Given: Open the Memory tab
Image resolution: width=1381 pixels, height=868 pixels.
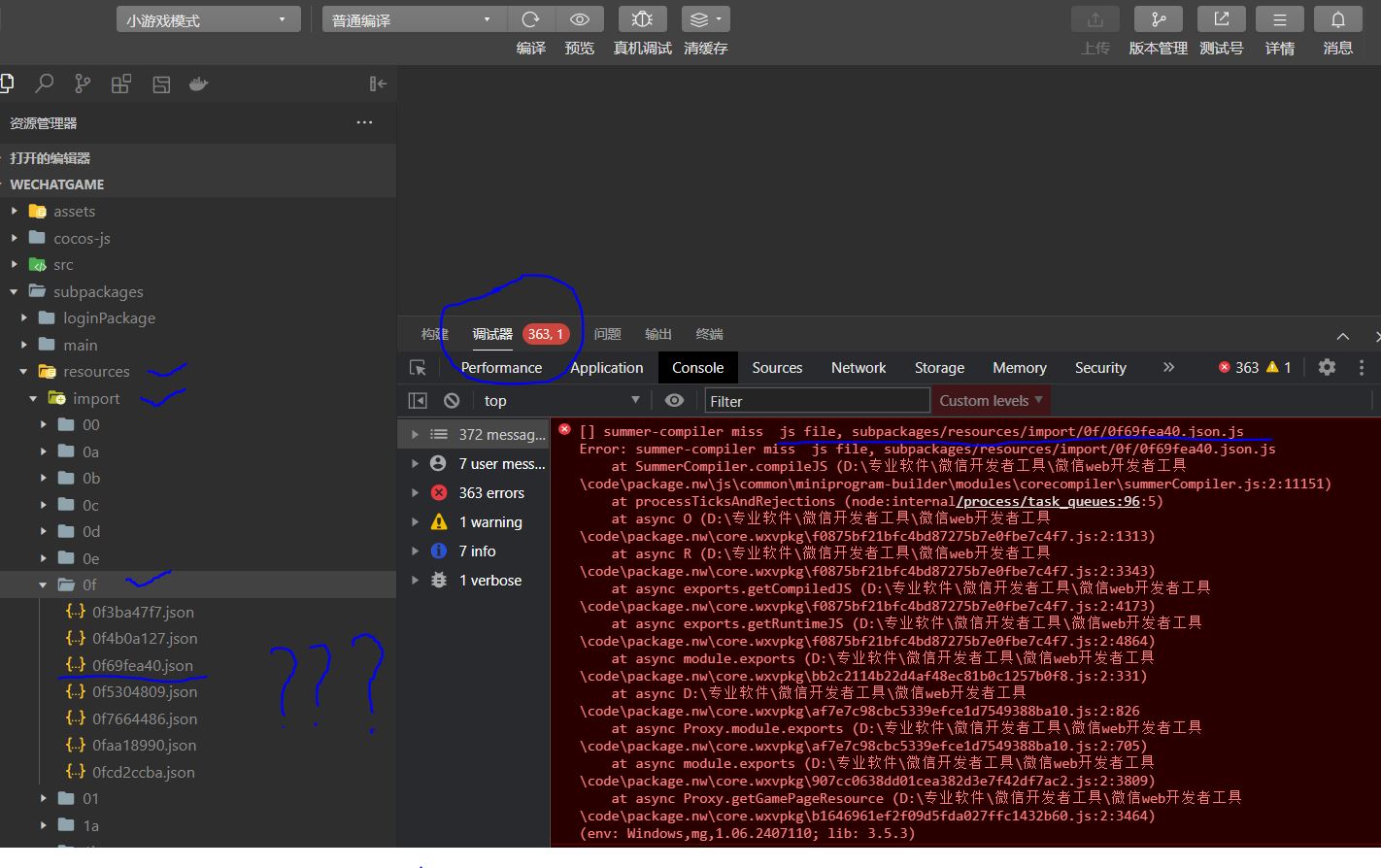Looking at the screenshot, I should point(1020,368).
